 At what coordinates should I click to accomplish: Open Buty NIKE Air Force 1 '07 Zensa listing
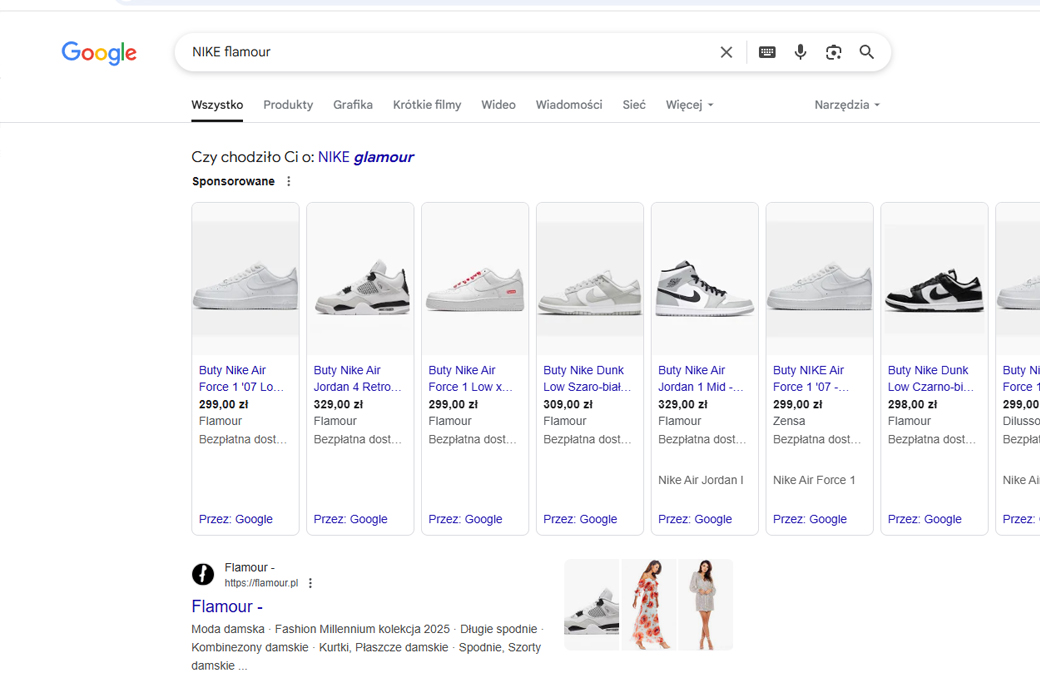coord(811,378)
